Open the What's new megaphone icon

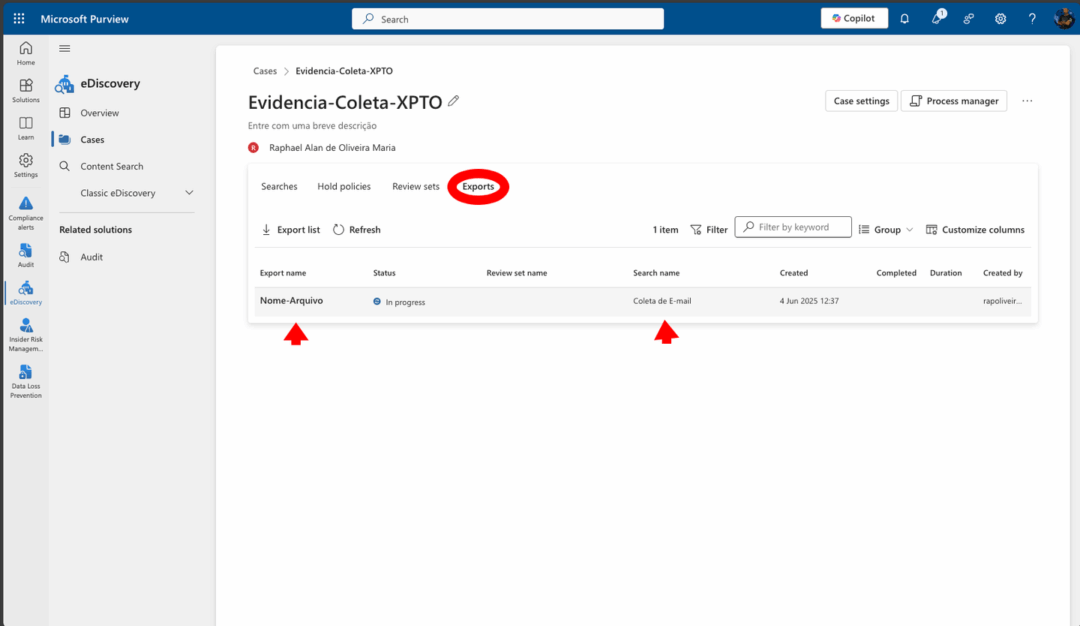coord(937,18)
